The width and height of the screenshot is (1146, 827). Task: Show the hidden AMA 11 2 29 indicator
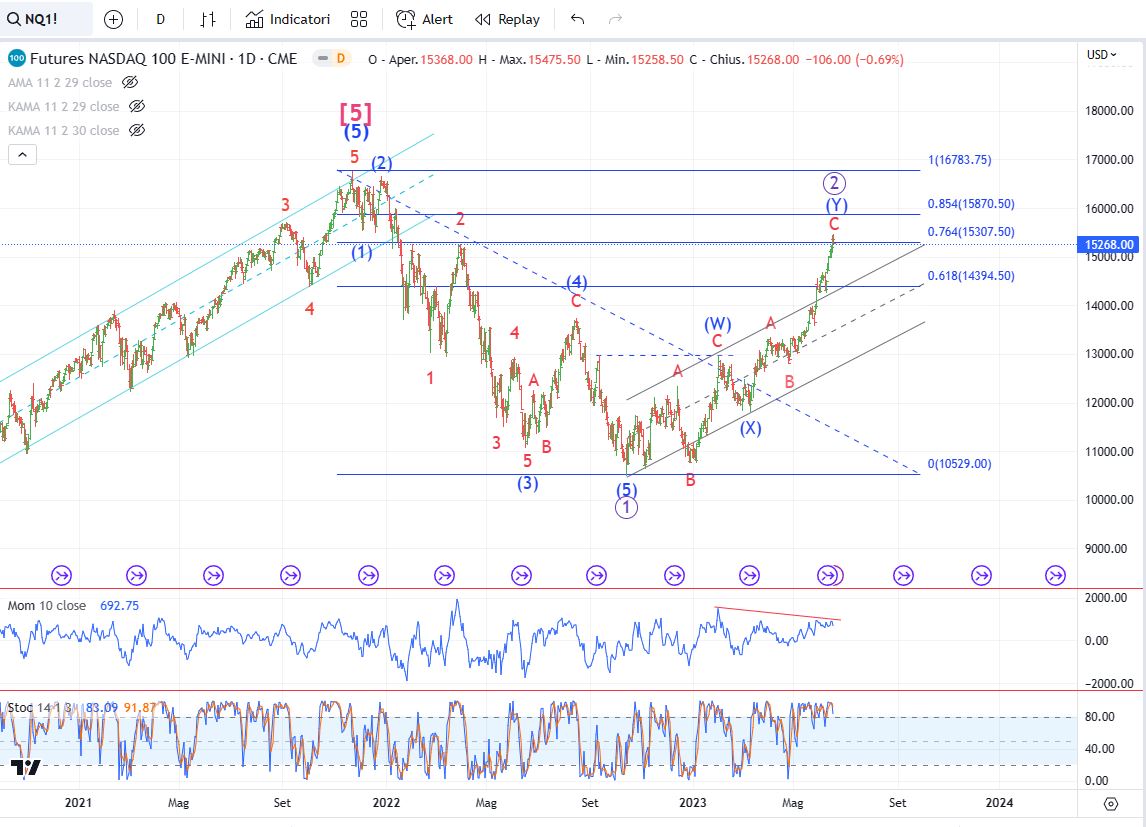point(129,83)
